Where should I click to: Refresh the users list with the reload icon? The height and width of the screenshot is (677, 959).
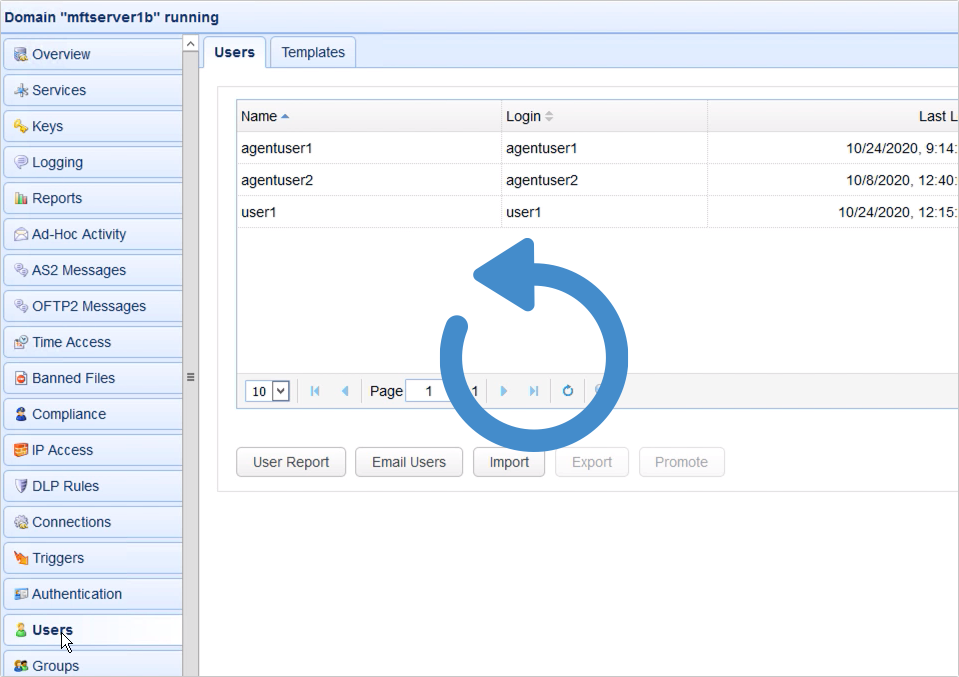point(567,391)
